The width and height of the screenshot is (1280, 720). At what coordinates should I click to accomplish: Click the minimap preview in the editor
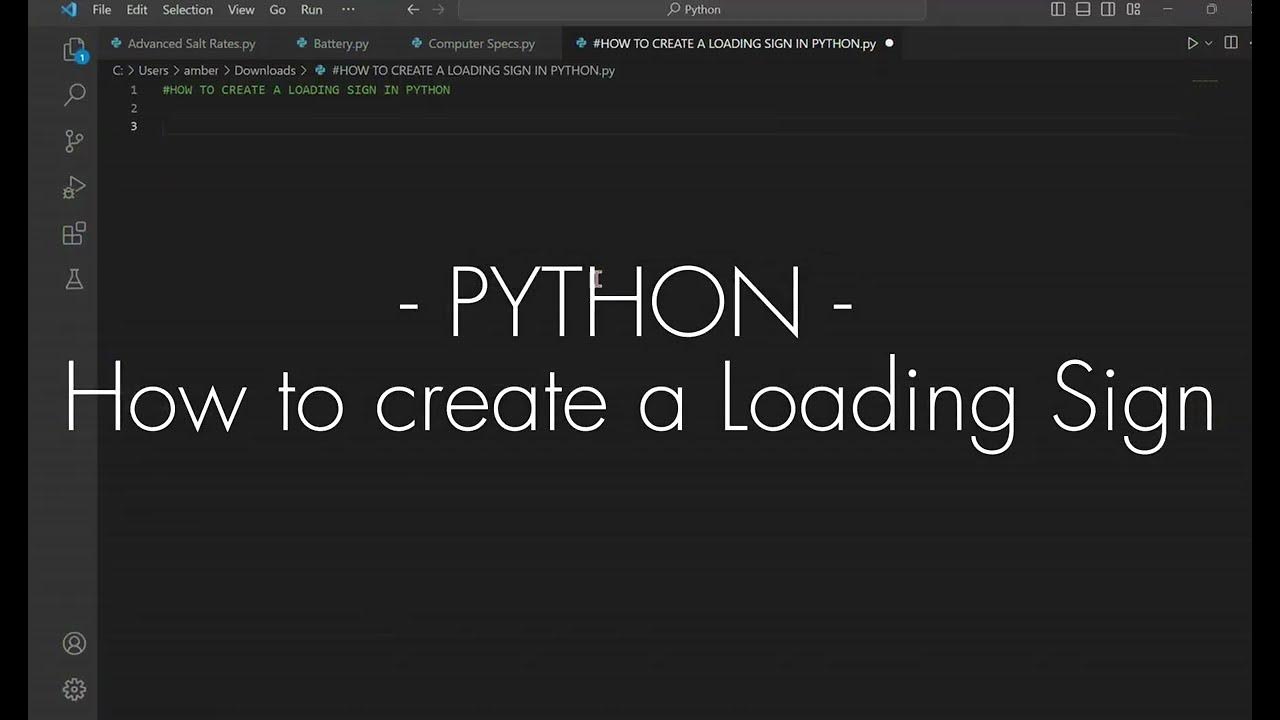tap(1205, 82)
